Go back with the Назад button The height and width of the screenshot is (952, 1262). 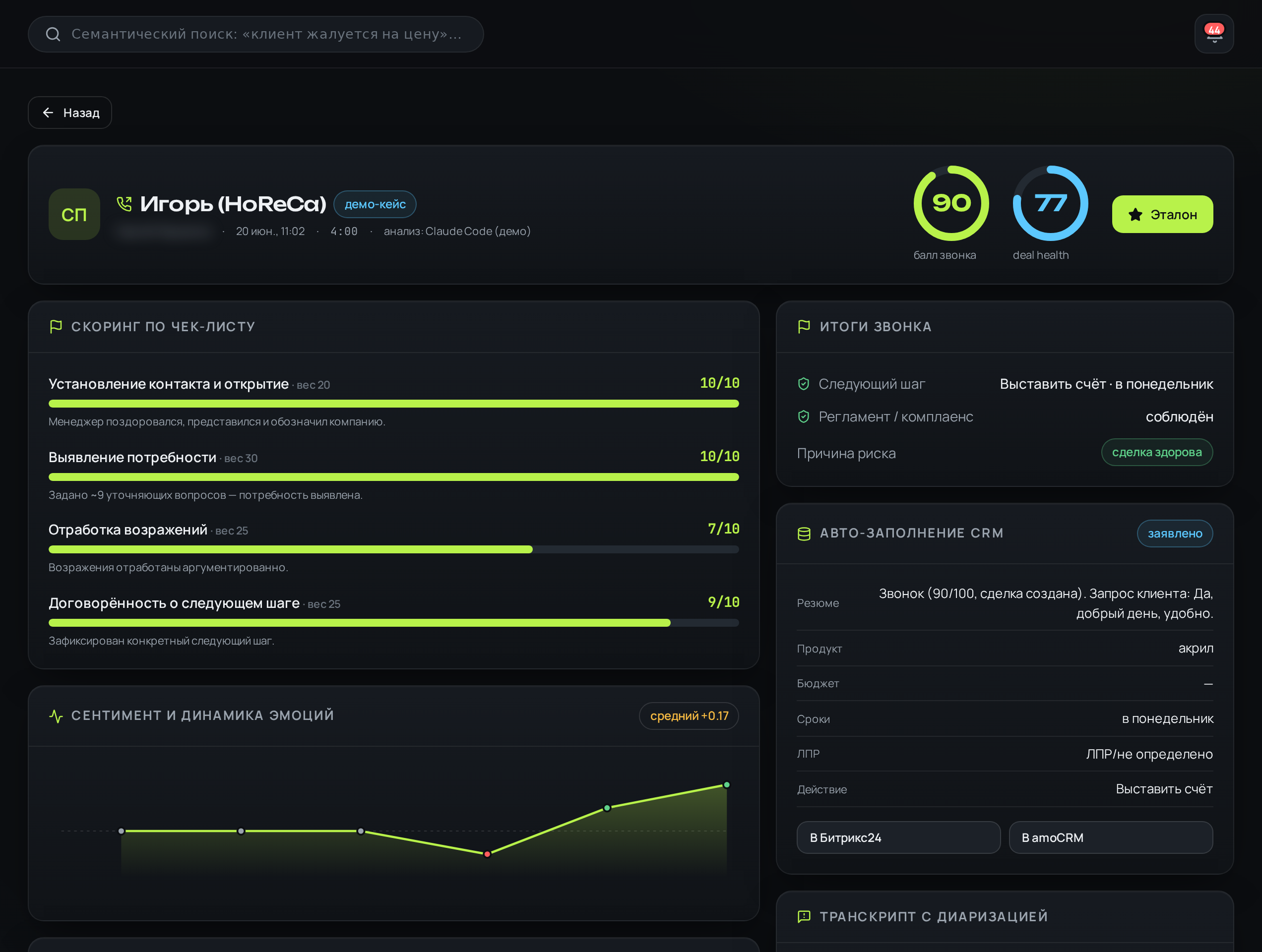pyautogui.click(x=69, y=113)
